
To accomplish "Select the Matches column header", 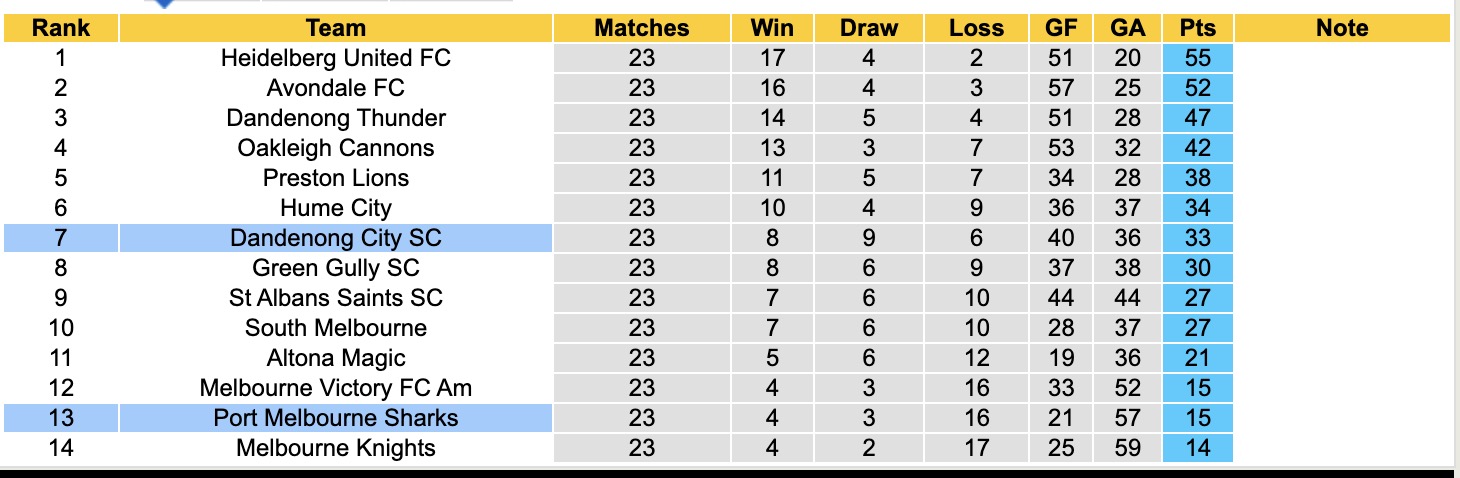I will [642, 28].
